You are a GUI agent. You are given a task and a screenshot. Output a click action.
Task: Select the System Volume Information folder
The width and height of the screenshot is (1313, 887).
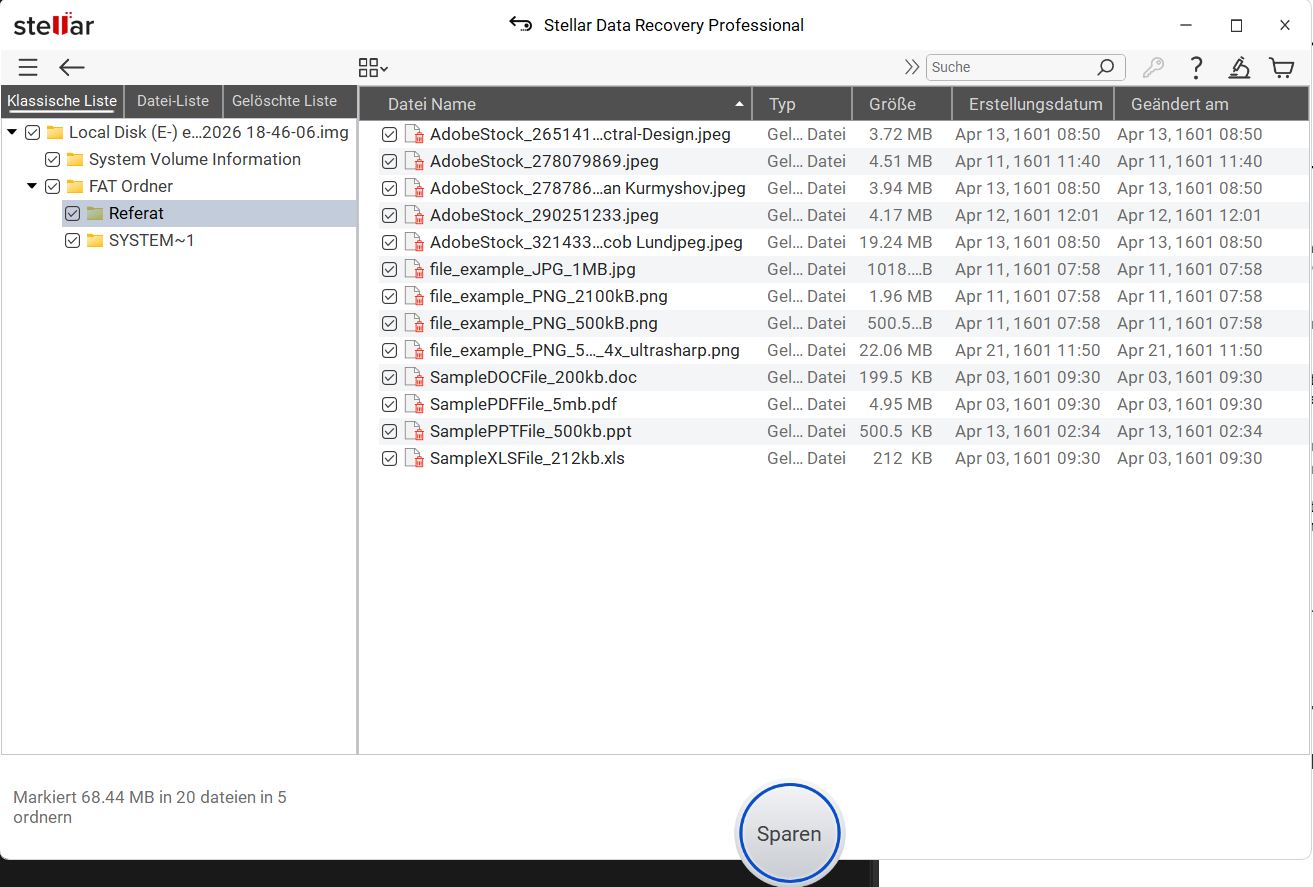click(x=195, y=159)
